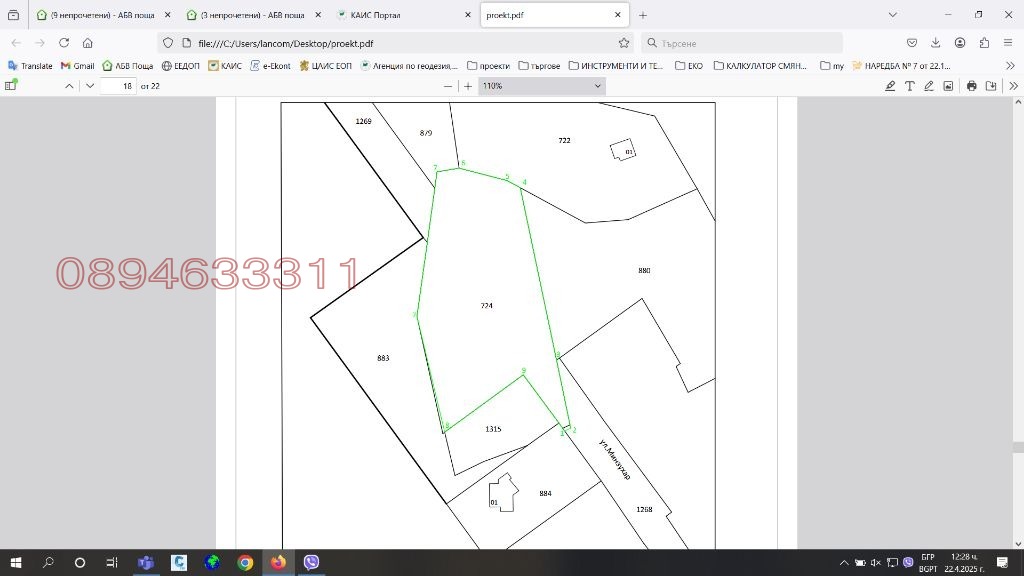Image resolution: width=1024 pixels, height=576 pixels.
Task: Show more bookmarks toolbar items
Action: coord(1010,66)
